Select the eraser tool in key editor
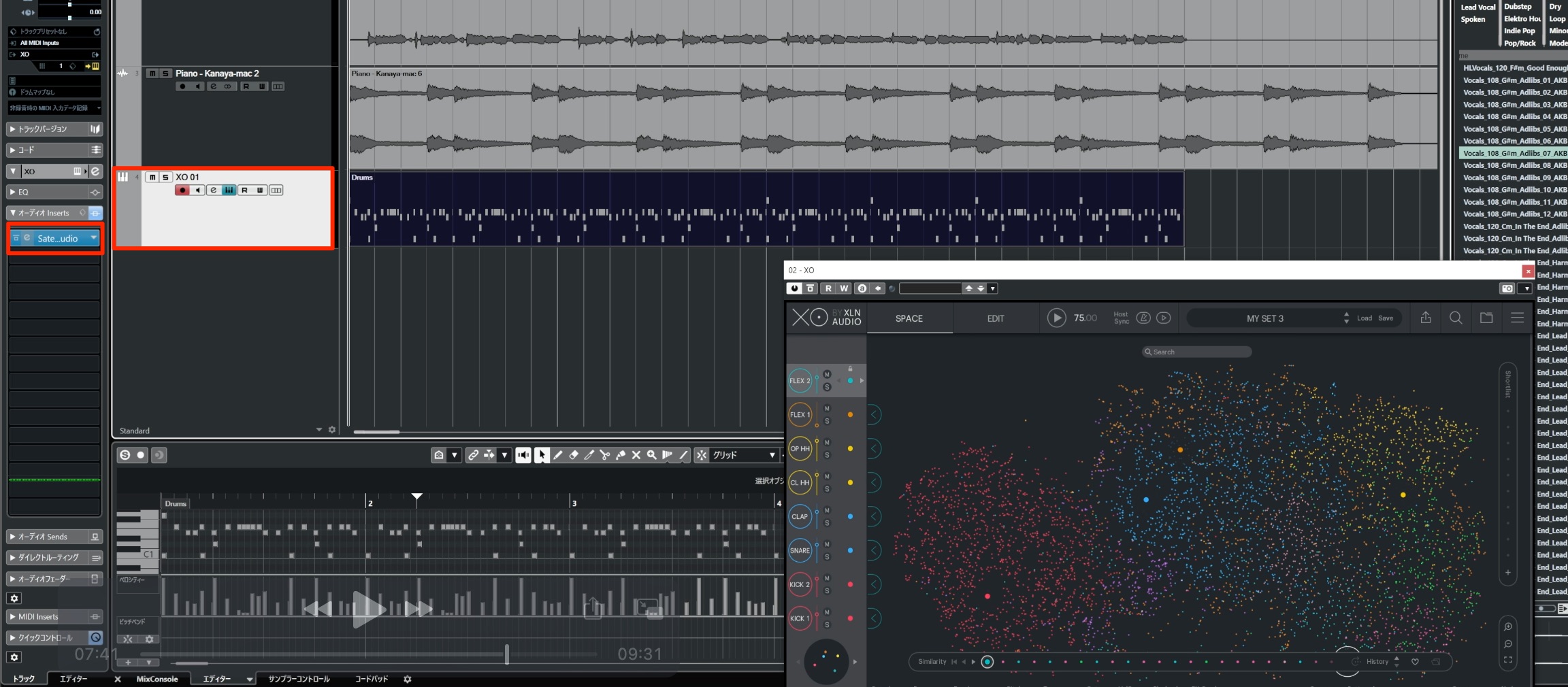This screenshot has height=687, width=1568. [574, 455]
